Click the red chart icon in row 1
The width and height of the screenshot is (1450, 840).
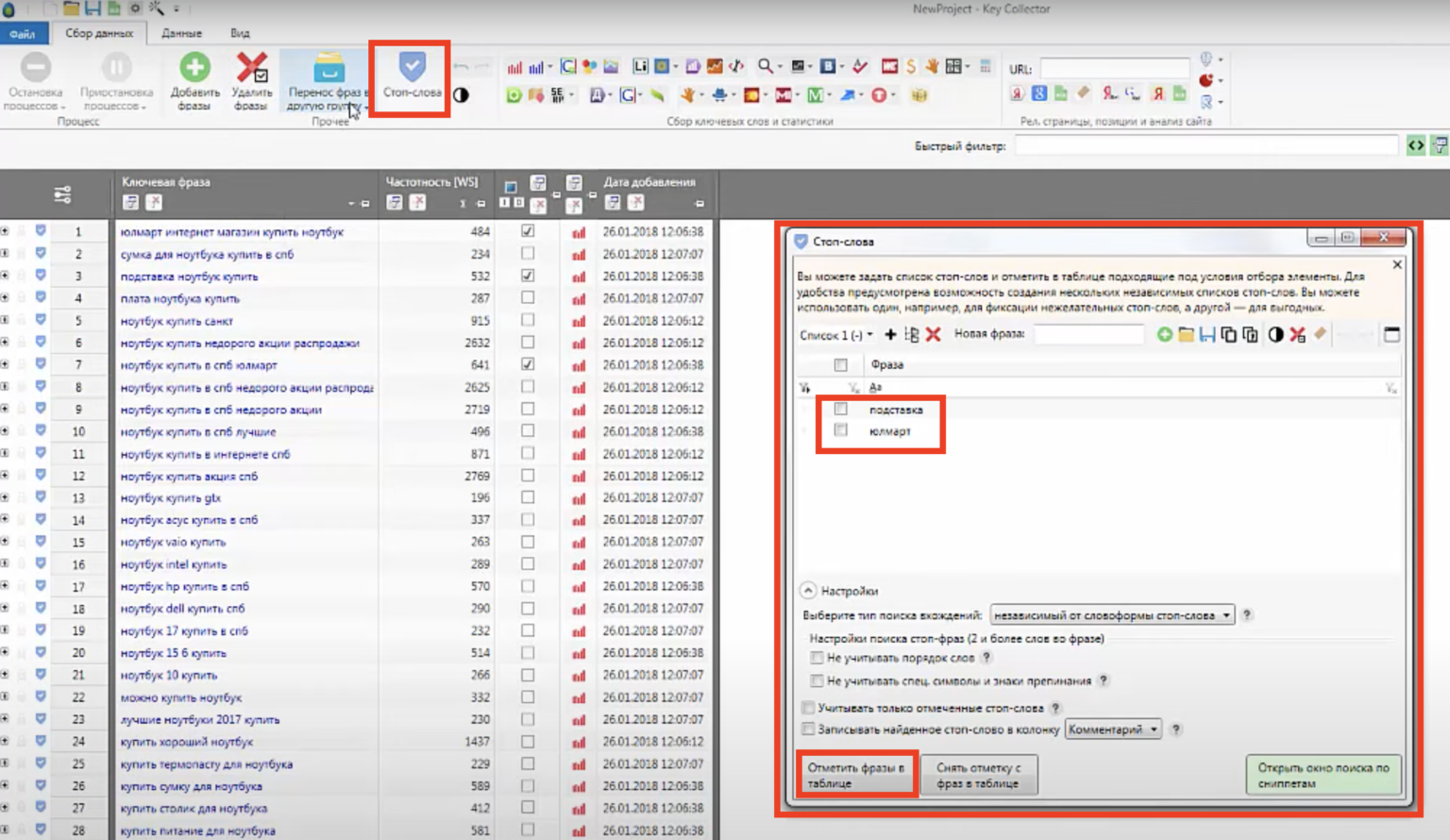coord(578,232)
